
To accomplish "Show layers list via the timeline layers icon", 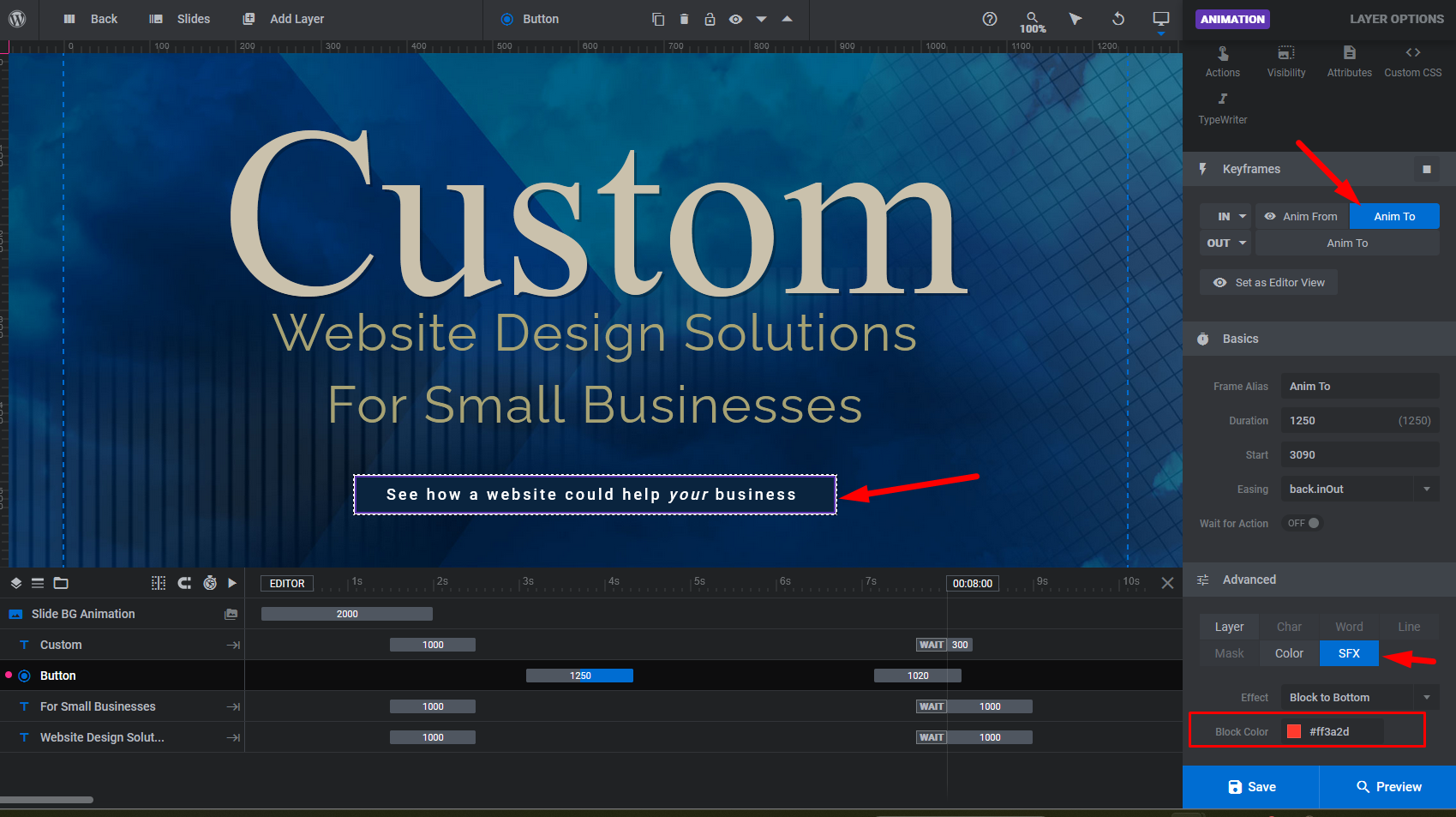I will 15,583.
